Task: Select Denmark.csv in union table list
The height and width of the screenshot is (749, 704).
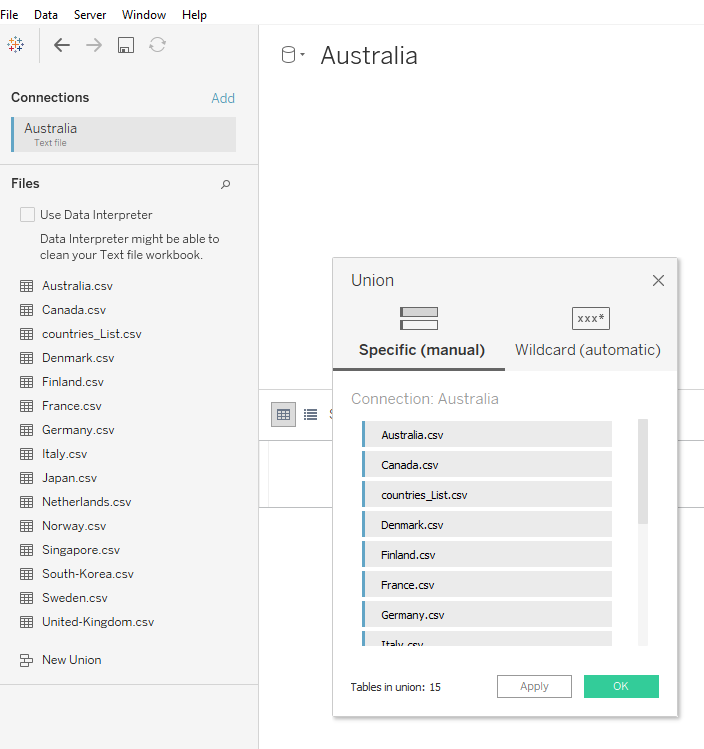Action: click(x=487, y=525)
